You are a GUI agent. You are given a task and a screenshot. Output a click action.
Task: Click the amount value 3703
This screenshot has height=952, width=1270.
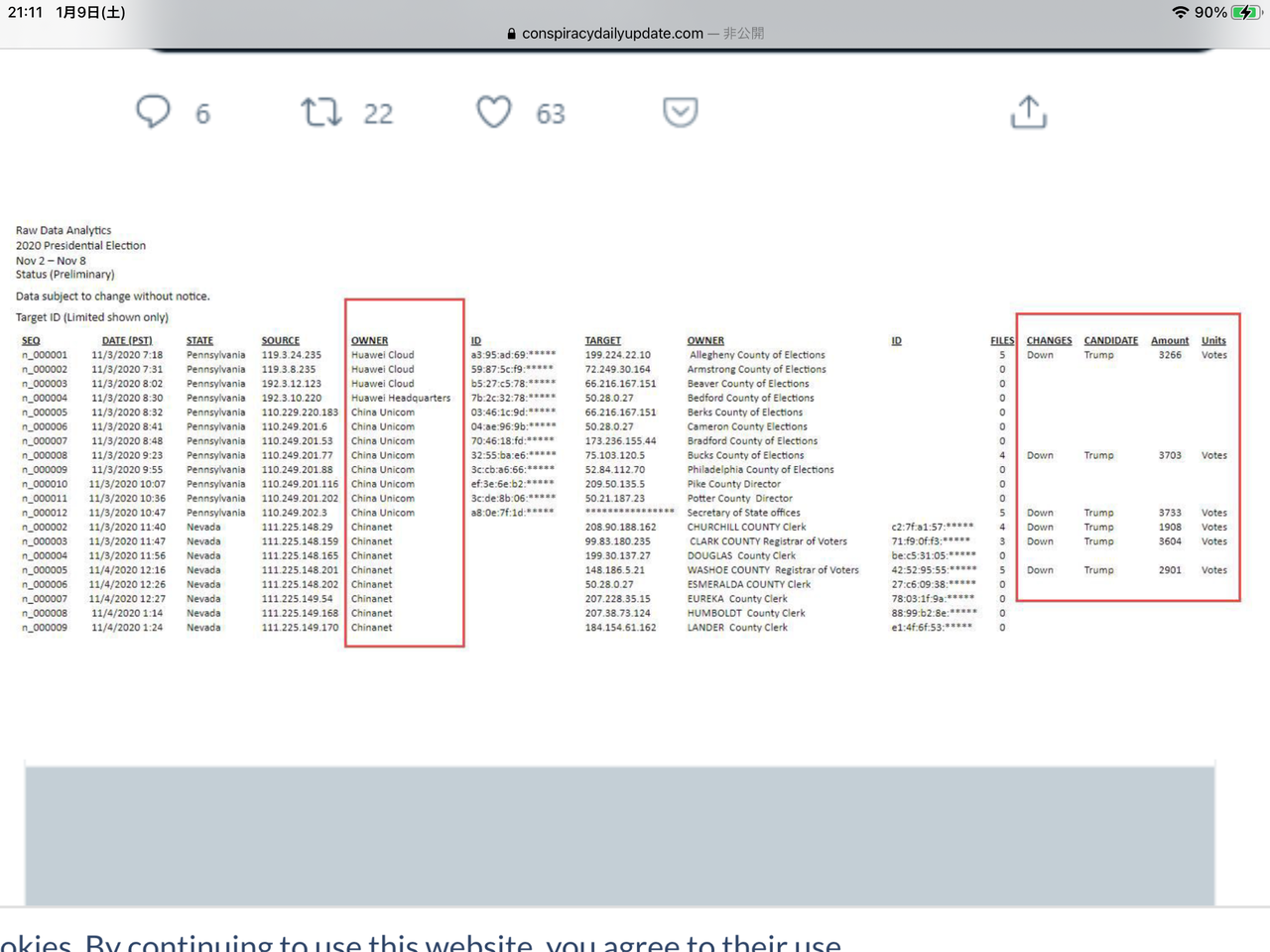point(1170,456)
